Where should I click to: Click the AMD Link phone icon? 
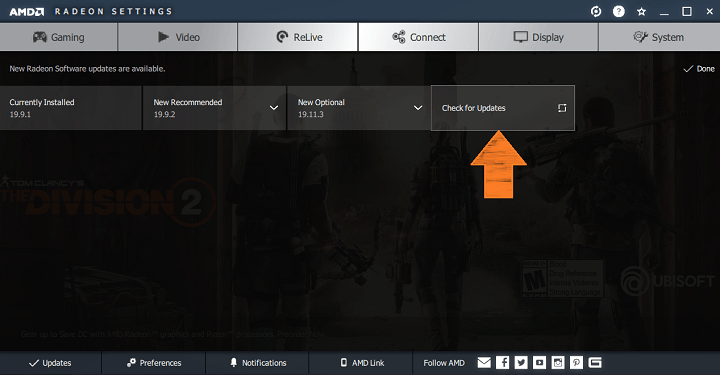tap(343, 363)
